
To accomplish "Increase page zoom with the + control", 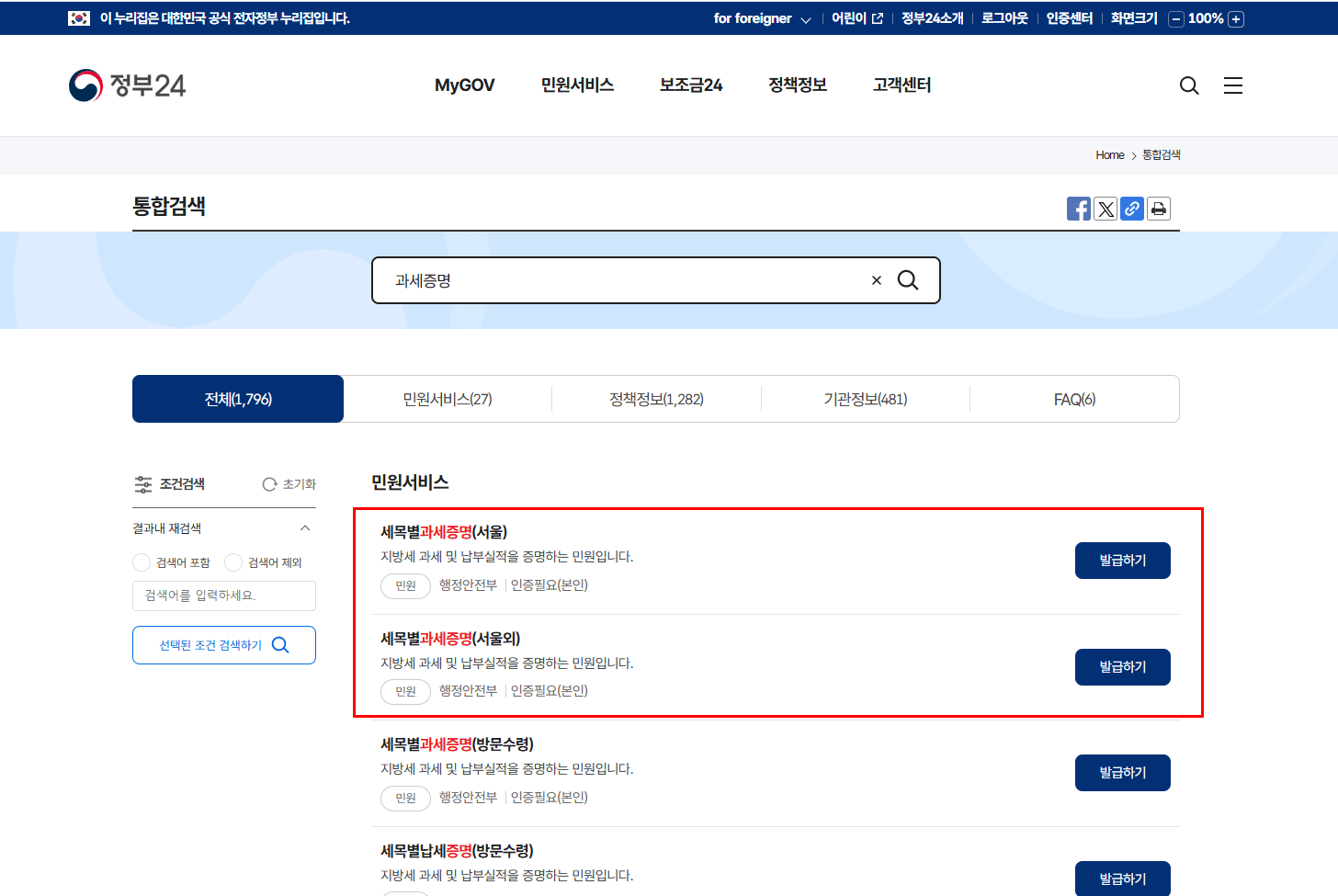I will (x=1236, y=17).
